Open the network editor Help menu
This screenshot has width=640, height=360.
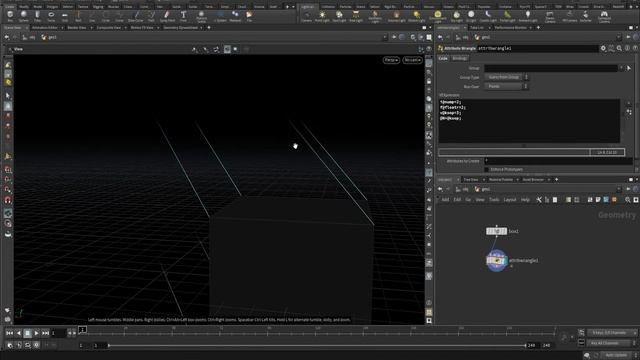point(525,200)
